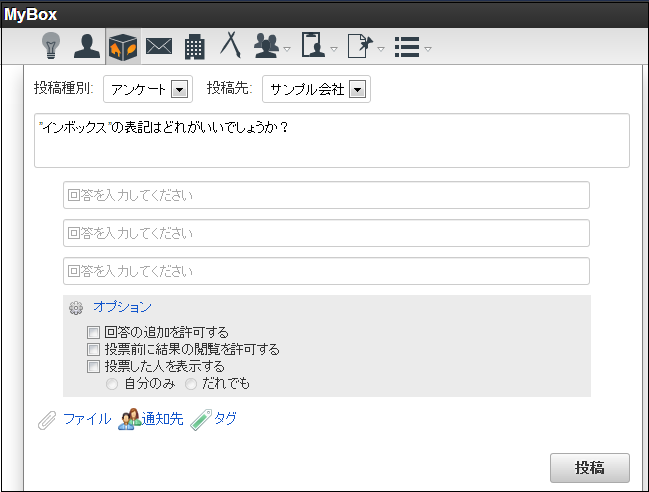Image resolution: width=649 pixels, height=492 pixels.
Task: Open the single user profile icon
Action: coord(87,46)
